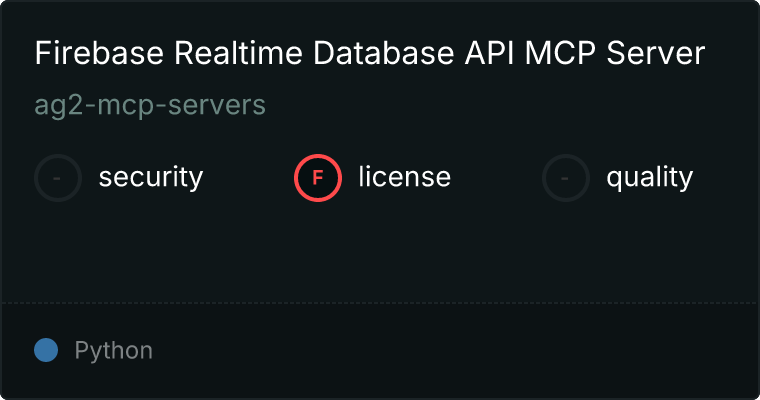Select the license label text
Screen dimensions: 760x400
(x=404, y=178)
